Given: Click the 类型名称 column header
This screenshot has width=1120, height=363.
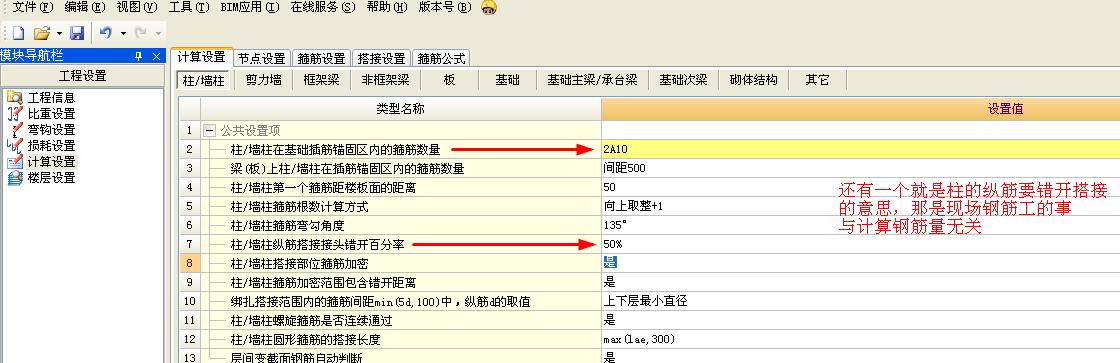Looking at the screenshot, I should pyautogui.click(x=401, y=109).
